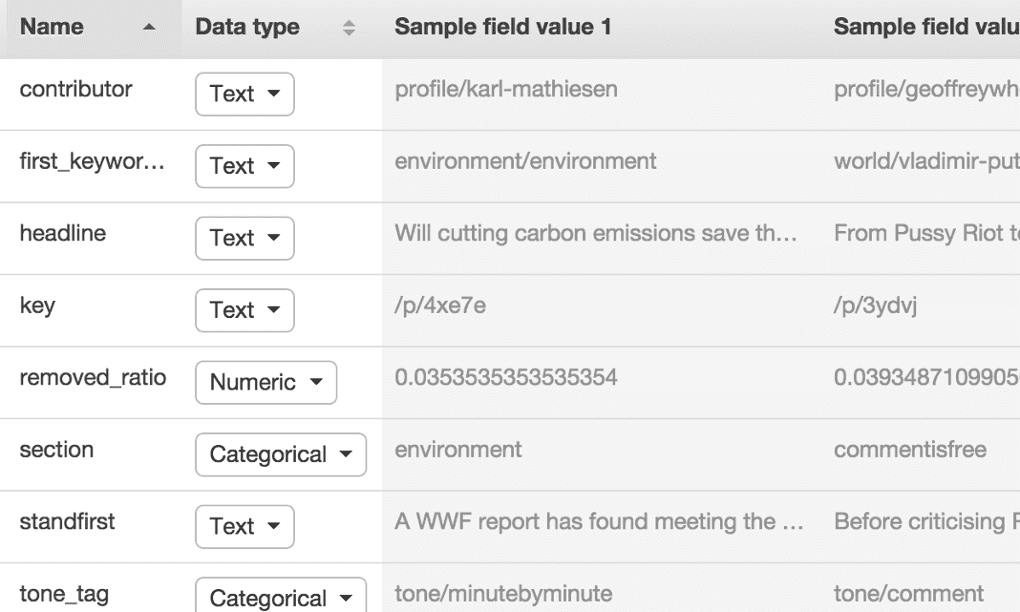Screen dimensions: 1020x612
Task: Click the Data type column header
Action: 247,28
